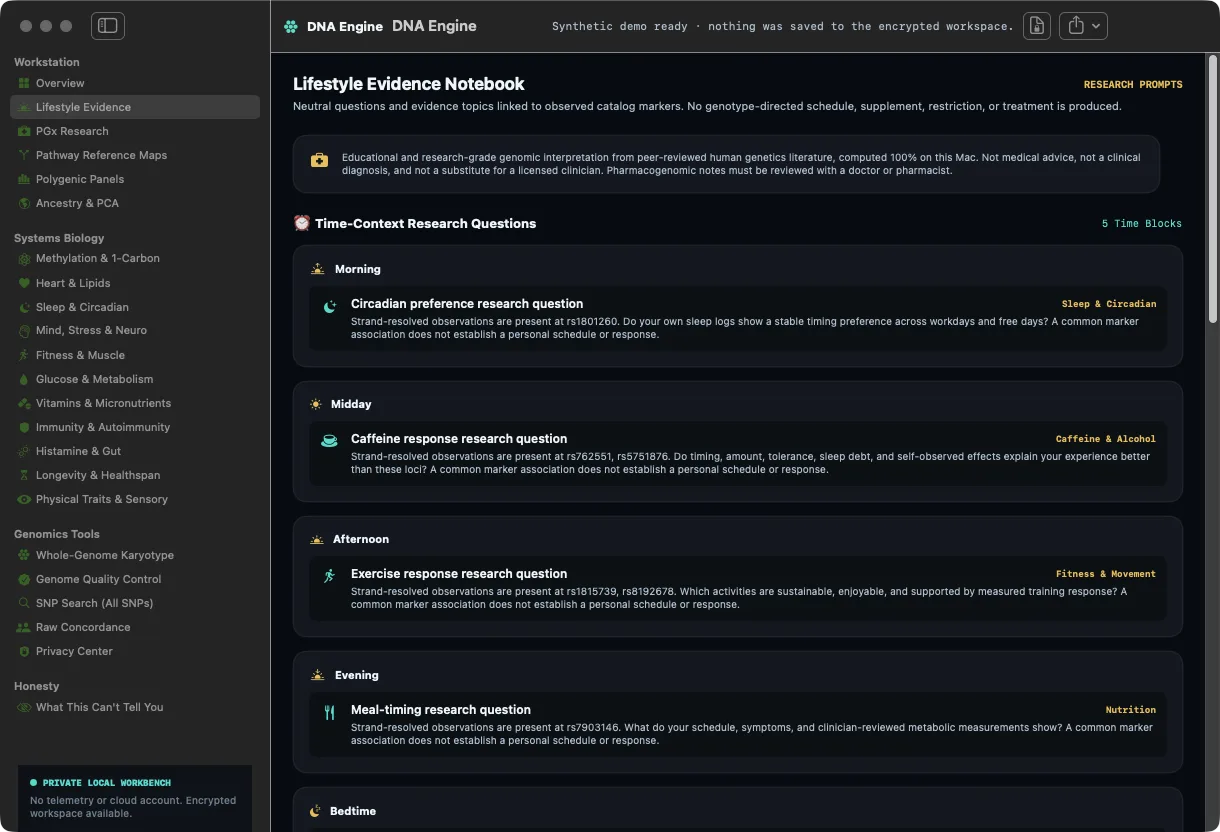The image size is (1220, 832).
Task: Click the Mind, Stress & Neuro brain icon
Action: pyautogui.click(x=24, y=330)
